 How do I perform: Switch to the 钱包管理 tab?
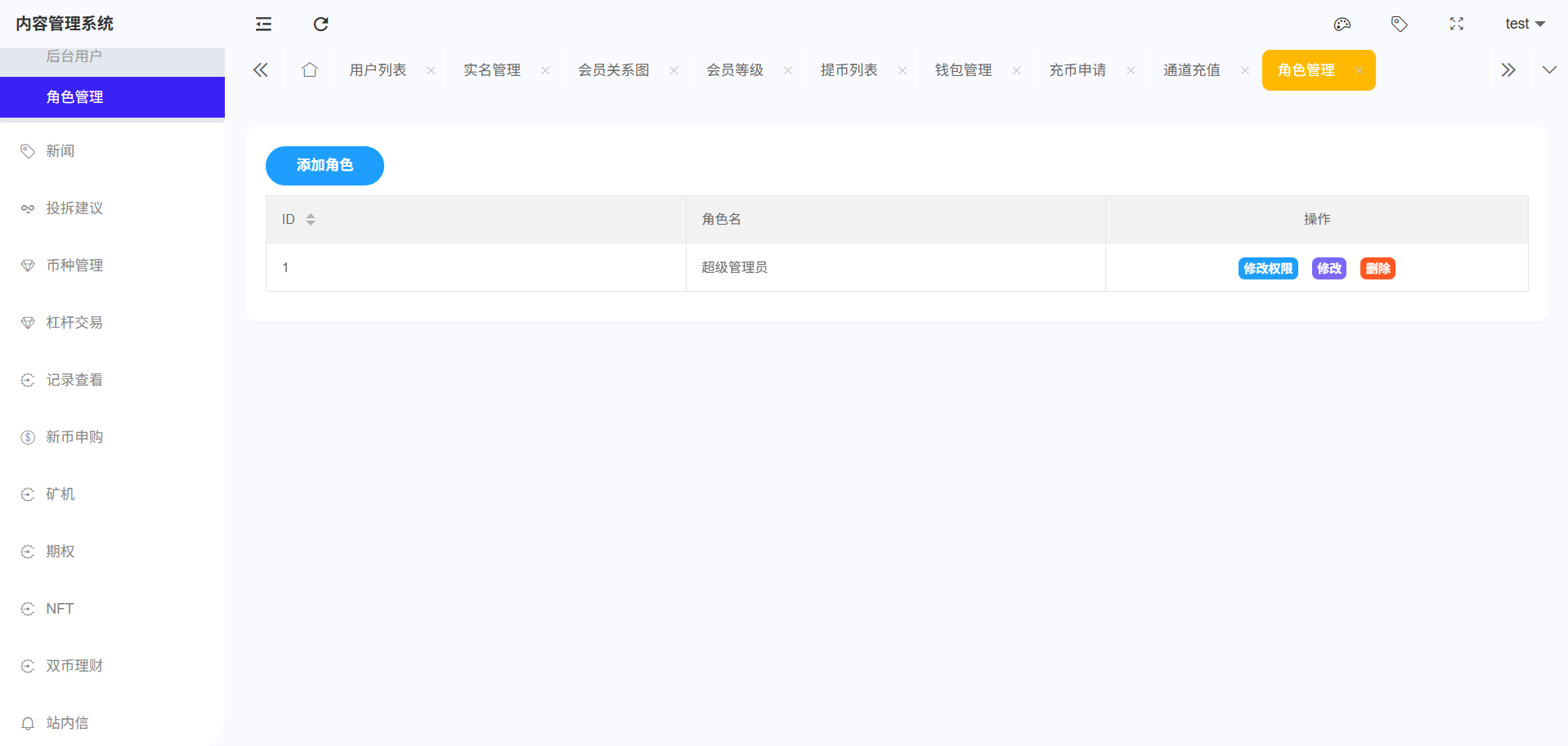963,70
